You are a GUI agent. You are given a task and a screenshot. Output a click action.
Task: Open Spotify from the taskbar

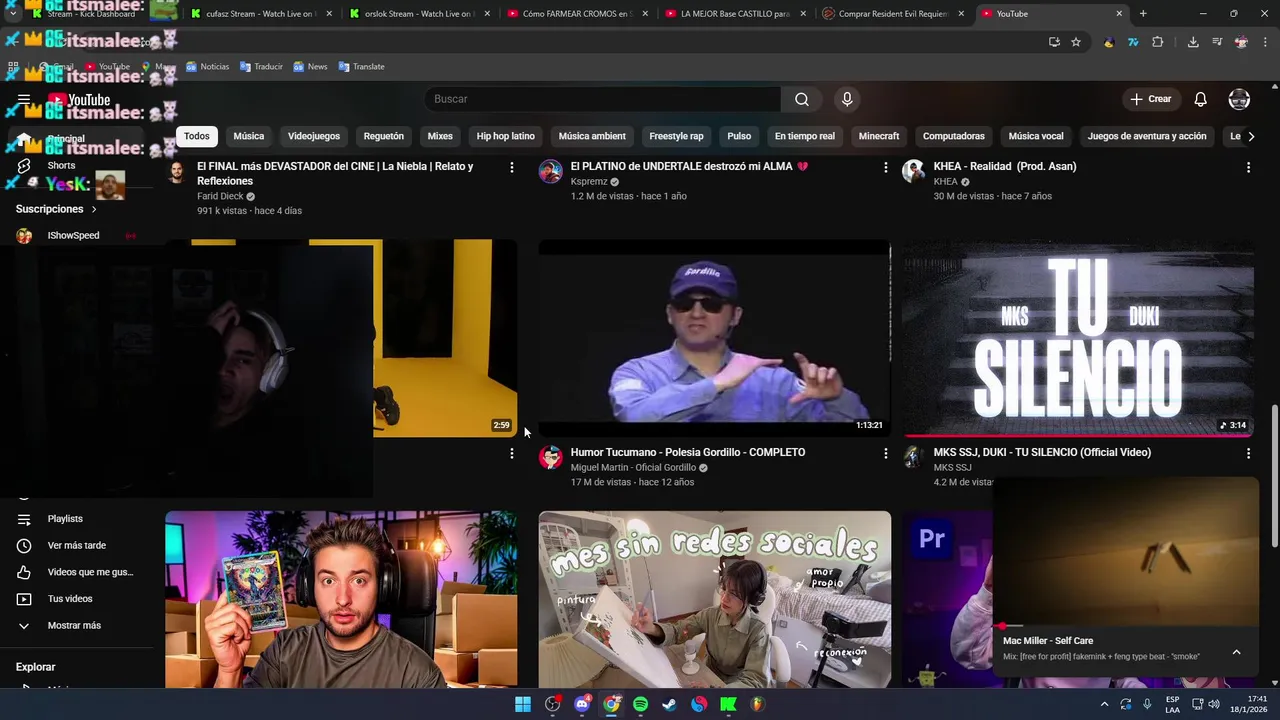(x=640, y=704)
